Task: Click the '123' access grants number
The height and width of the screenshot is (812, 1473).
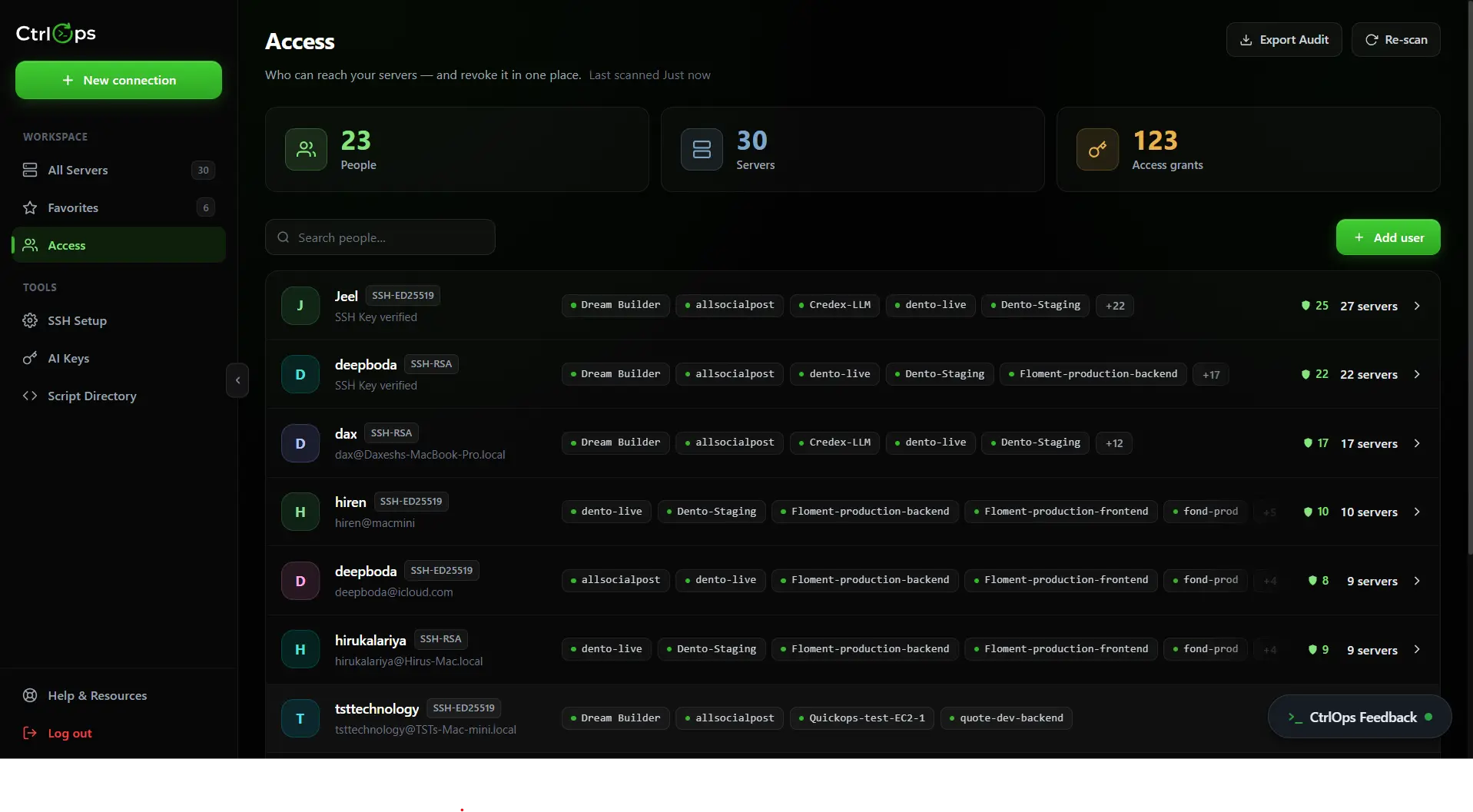Action: click(x=1156, y=141)
